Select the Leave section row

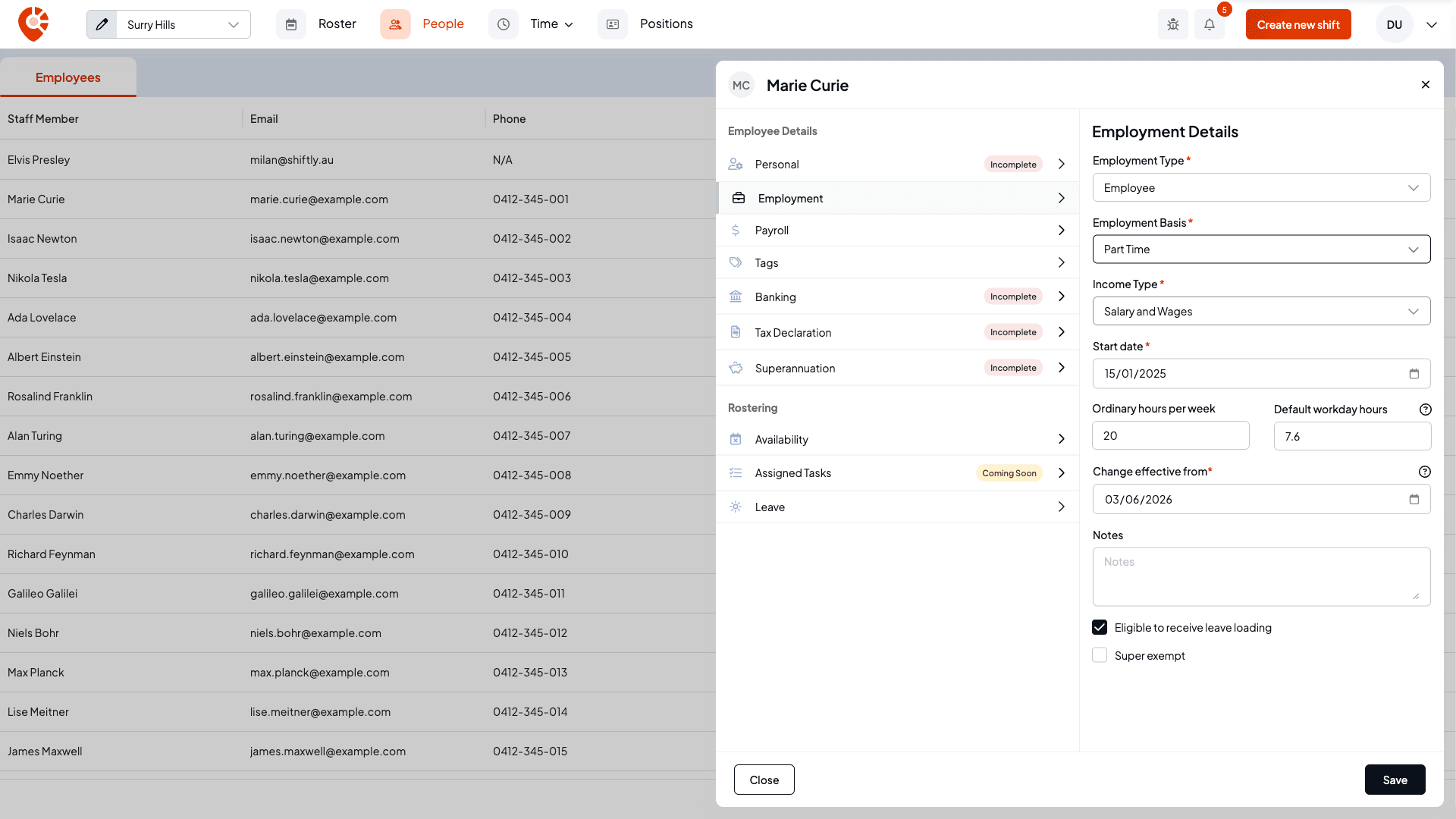(898, 507)
